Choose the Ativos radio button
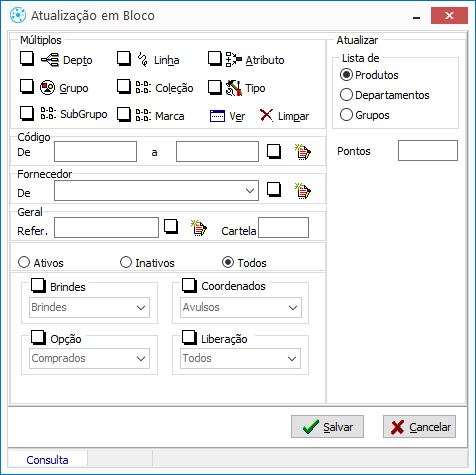 24,262
